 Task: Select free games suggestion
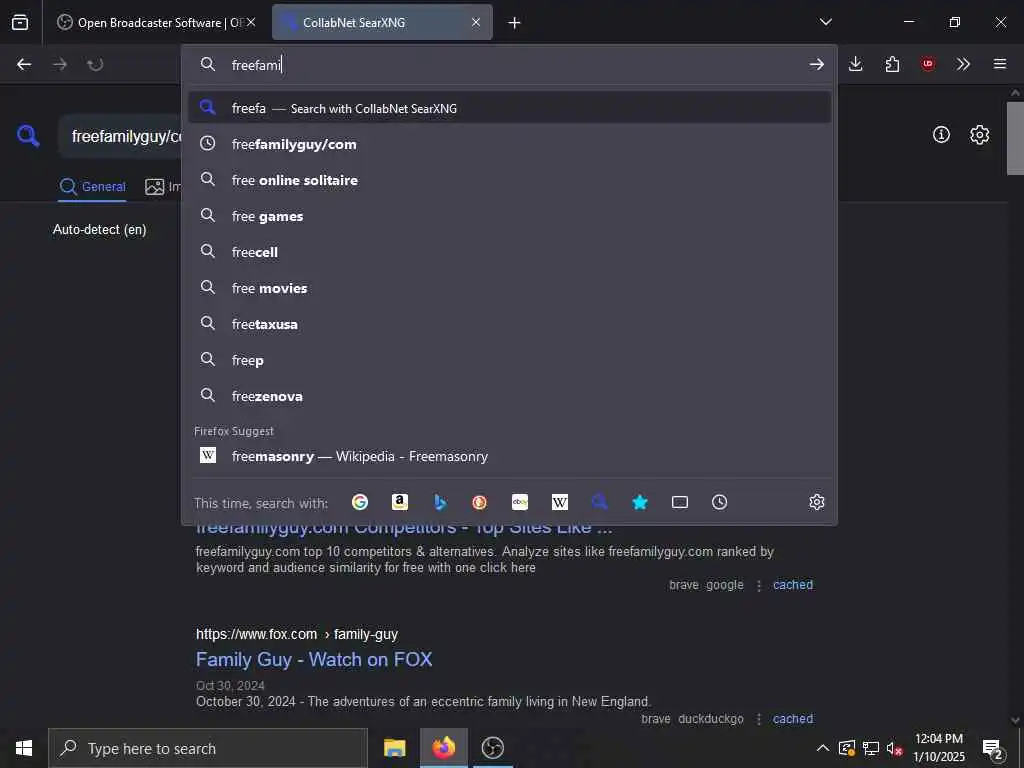click(x=509, y=216)
